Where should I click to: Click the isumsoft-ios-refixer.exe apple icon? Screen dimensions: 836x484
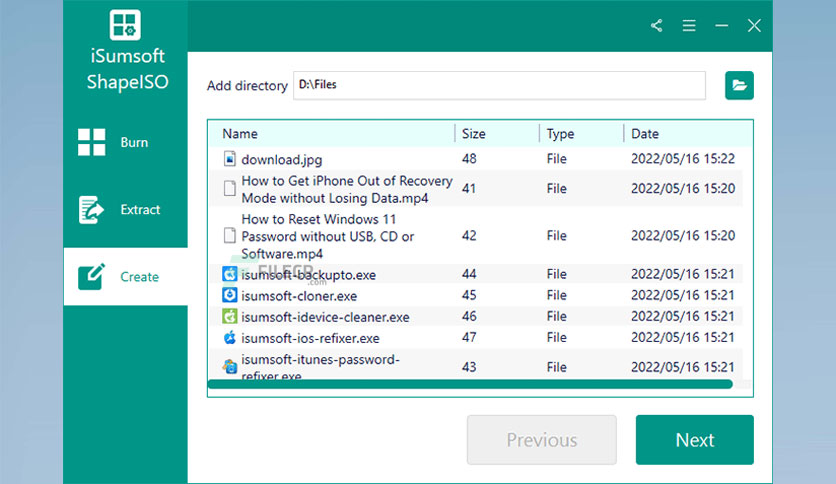[230, 337]
